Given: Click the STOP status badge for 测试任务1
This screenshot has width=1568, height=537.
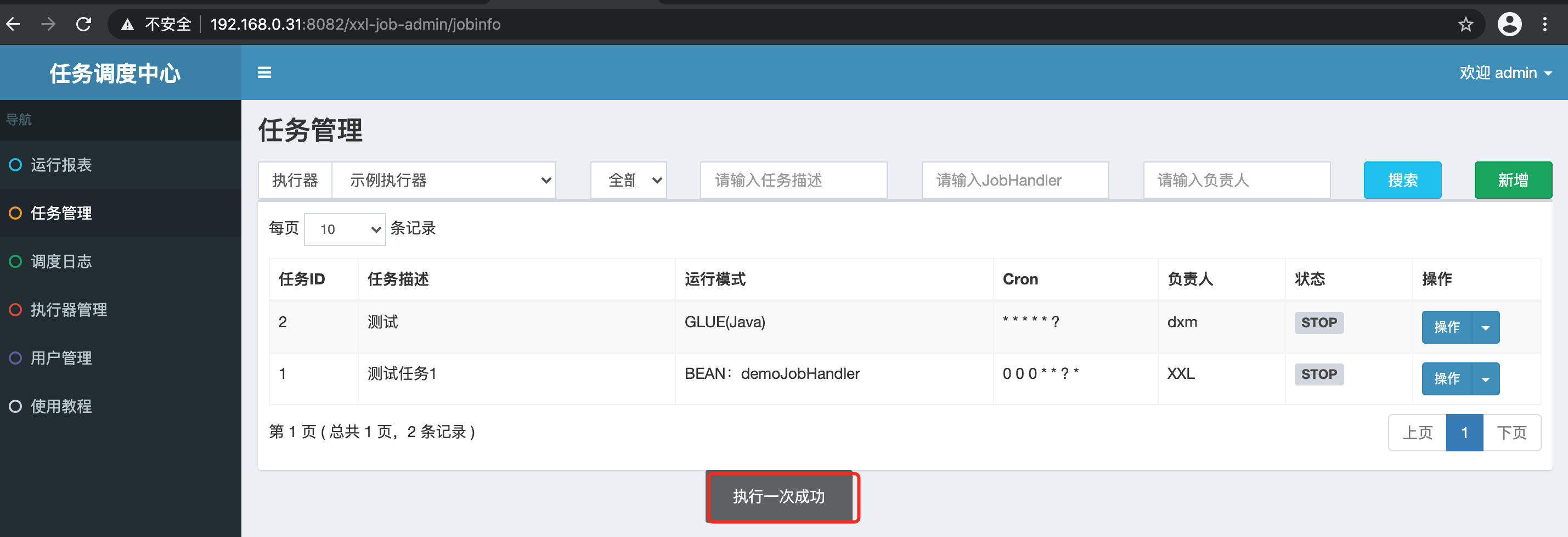Looking at the screenshot, I should 1319,374.
